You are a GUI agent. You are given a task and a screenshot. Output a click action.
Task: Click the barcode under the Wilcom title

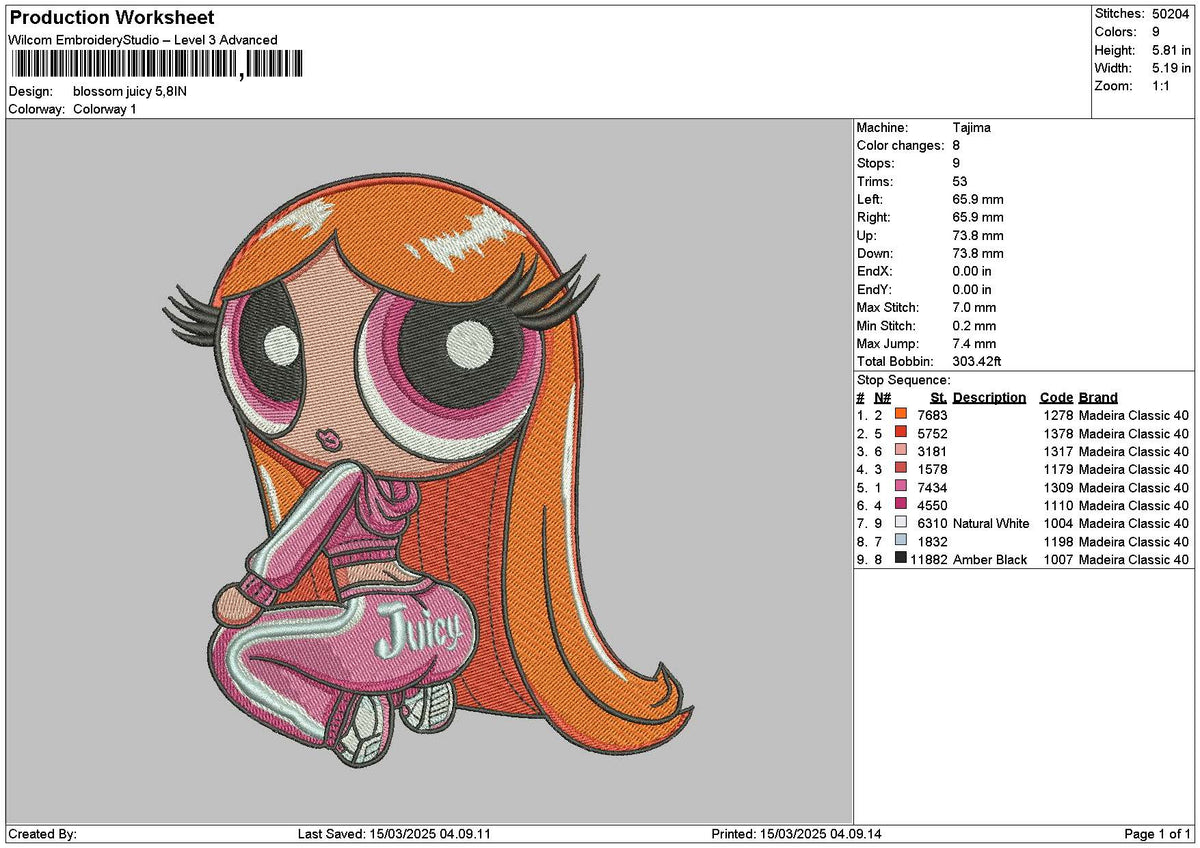tap(156, 65)
